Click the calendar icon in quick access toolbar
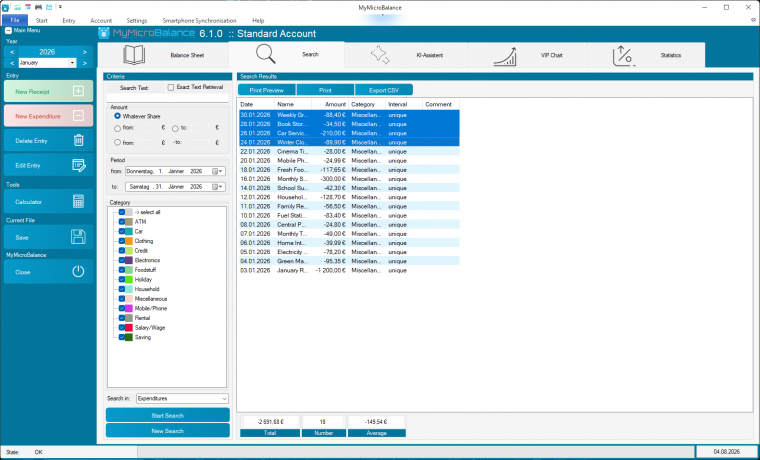The height and width of the screenshot is (460, 760). coord(28,7)
